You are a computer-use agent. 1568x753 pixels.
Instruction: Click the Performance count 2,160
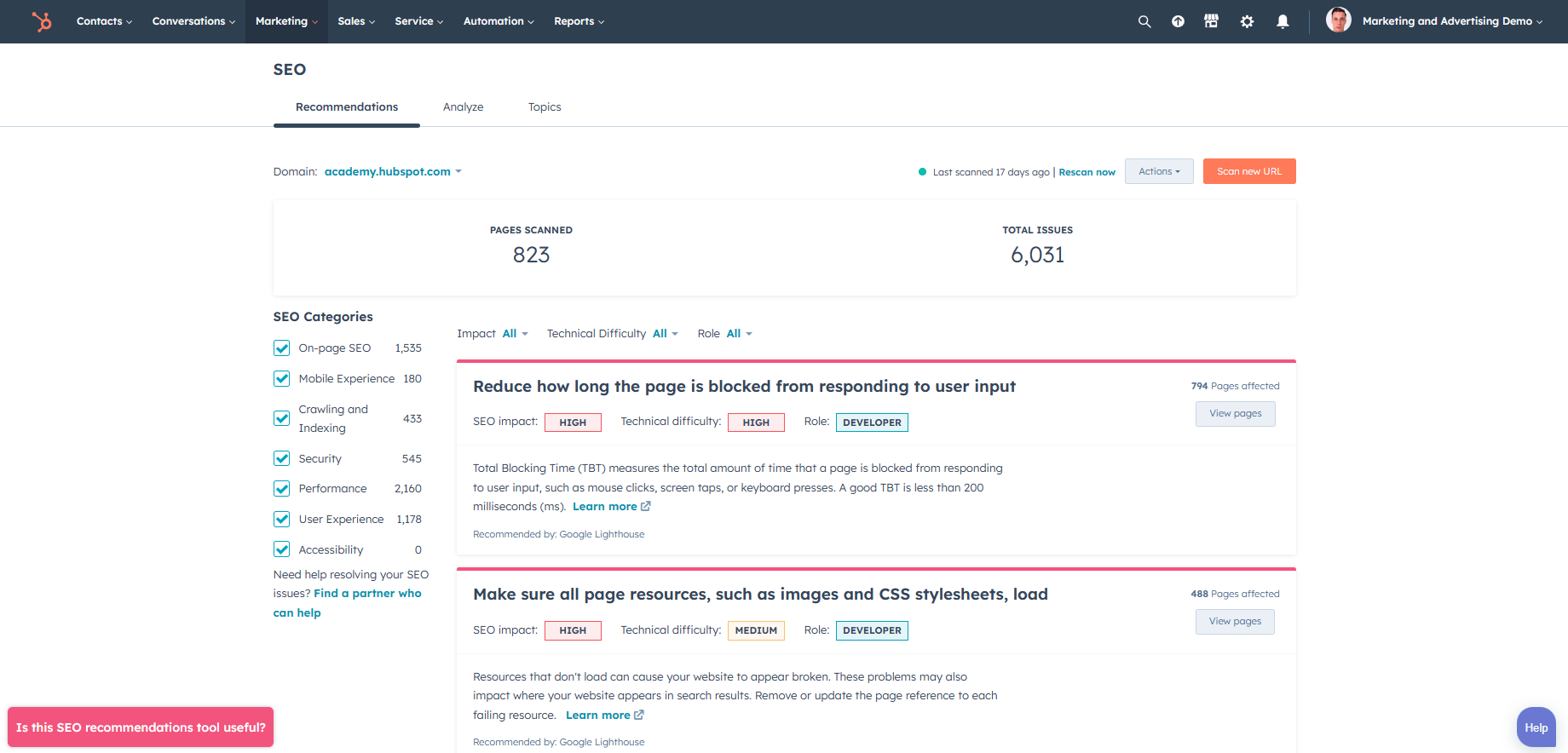tap(408, 488)
